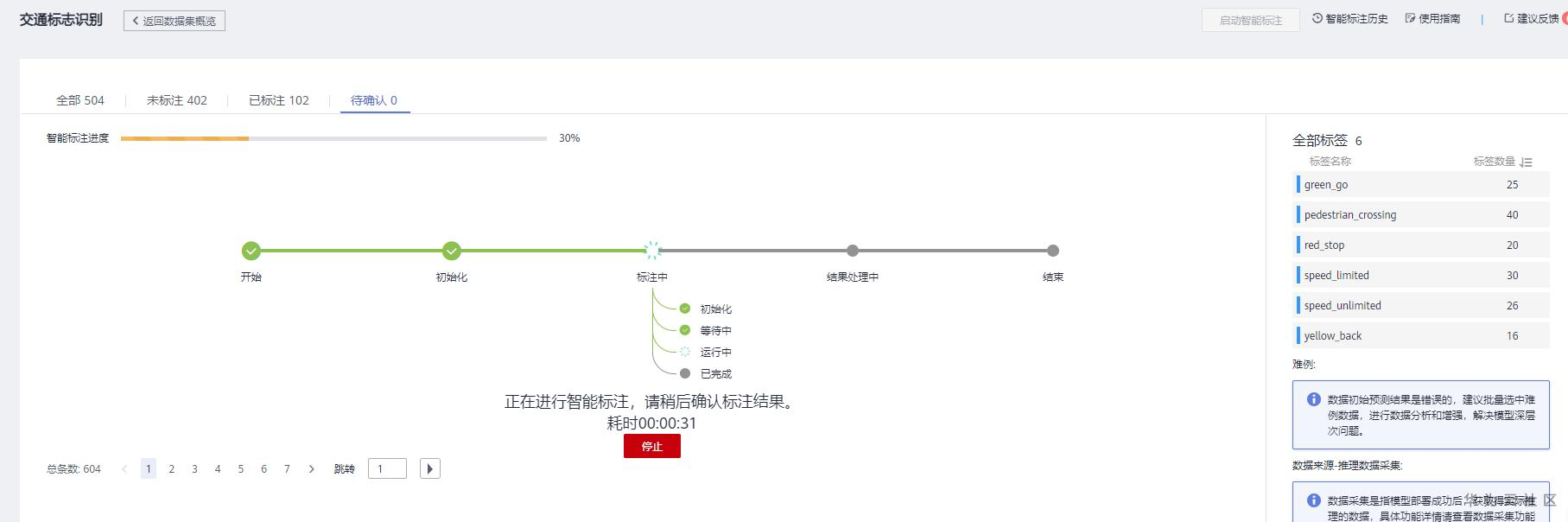
Task: Click the 标签数量 column header
Action: pyautogui.click(x=1495, y=162)
